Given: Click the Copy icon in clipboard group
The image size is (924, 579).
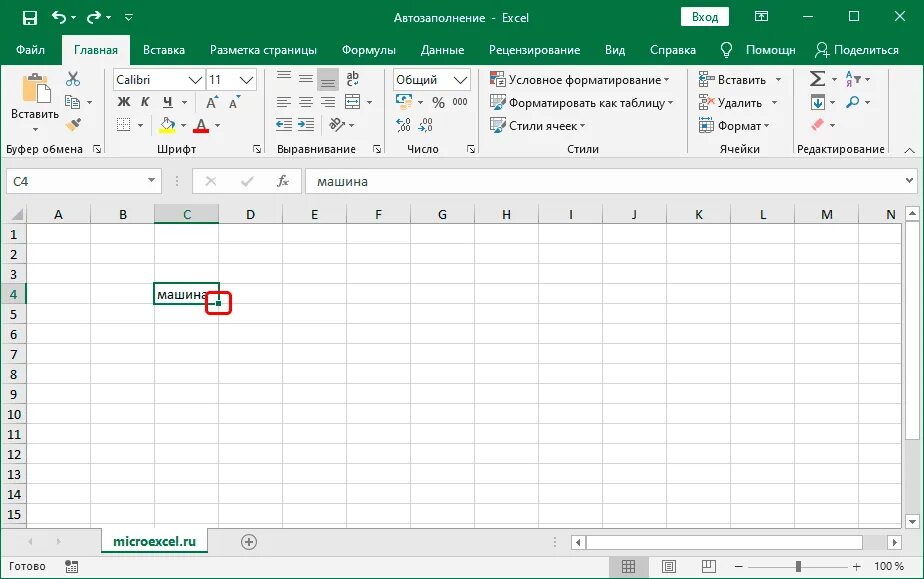Looking at the screenshot, I should tap(72, 102).
